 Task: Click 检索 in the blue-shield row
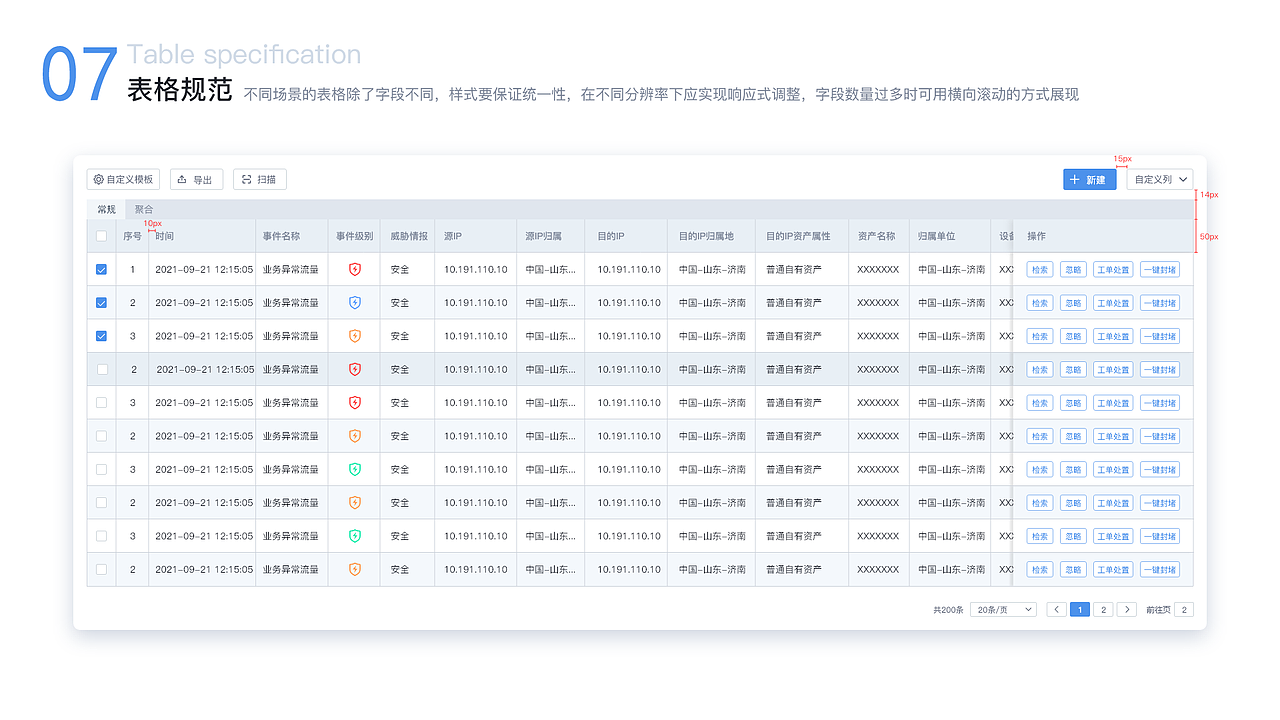1040,303
